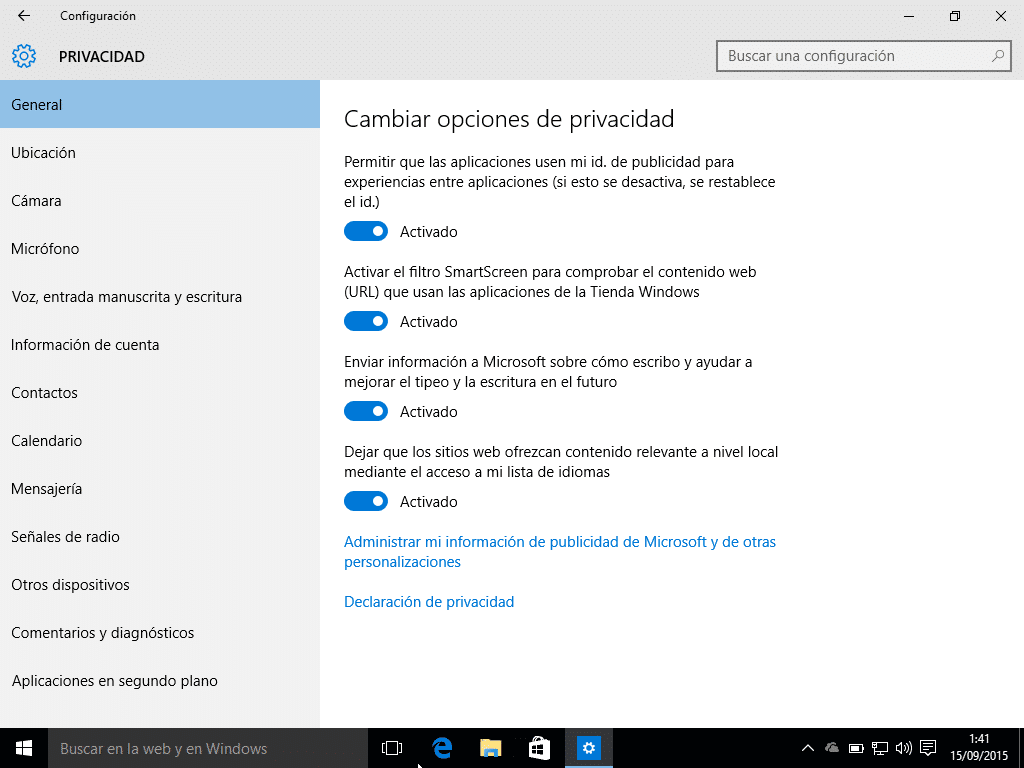Open Comentarios y diagnósticos section

click(160, 633)
